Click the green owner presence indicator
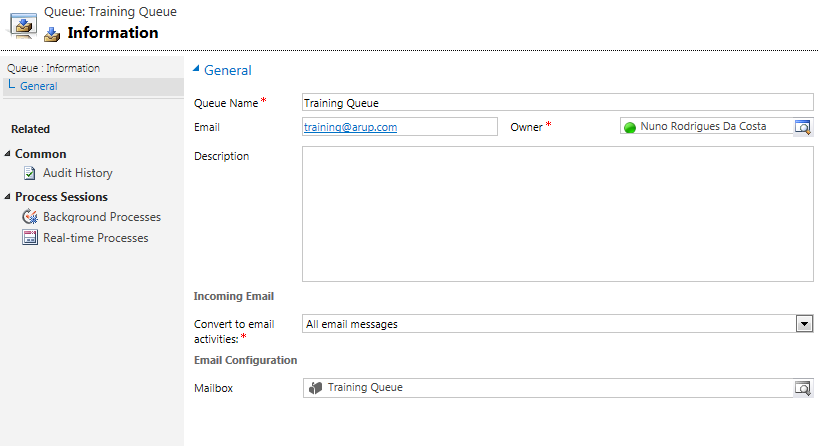This screenshot has width=818, height=446. tap(630, 127)
